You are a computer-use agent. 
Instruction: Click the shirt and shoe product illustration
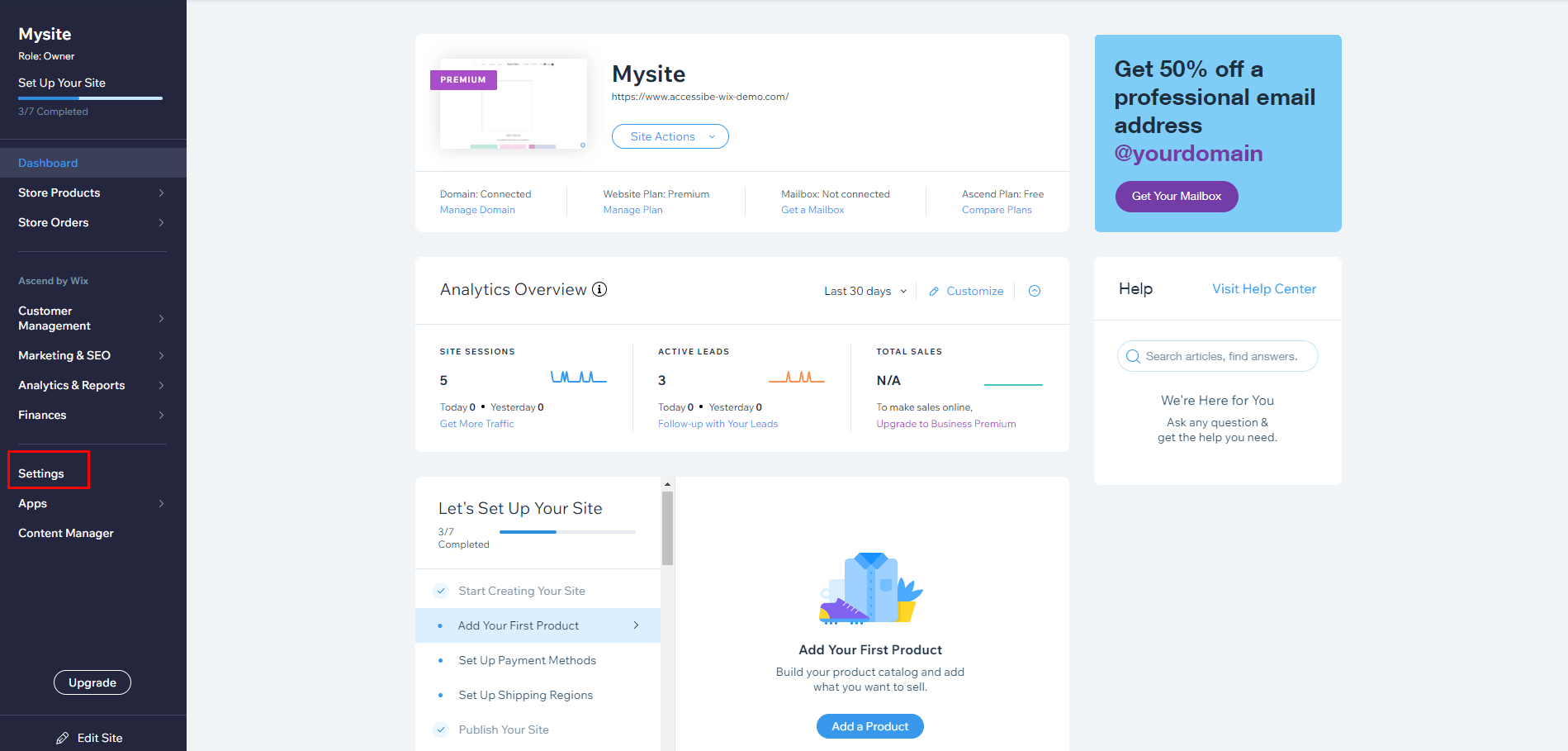coord(870,588)
